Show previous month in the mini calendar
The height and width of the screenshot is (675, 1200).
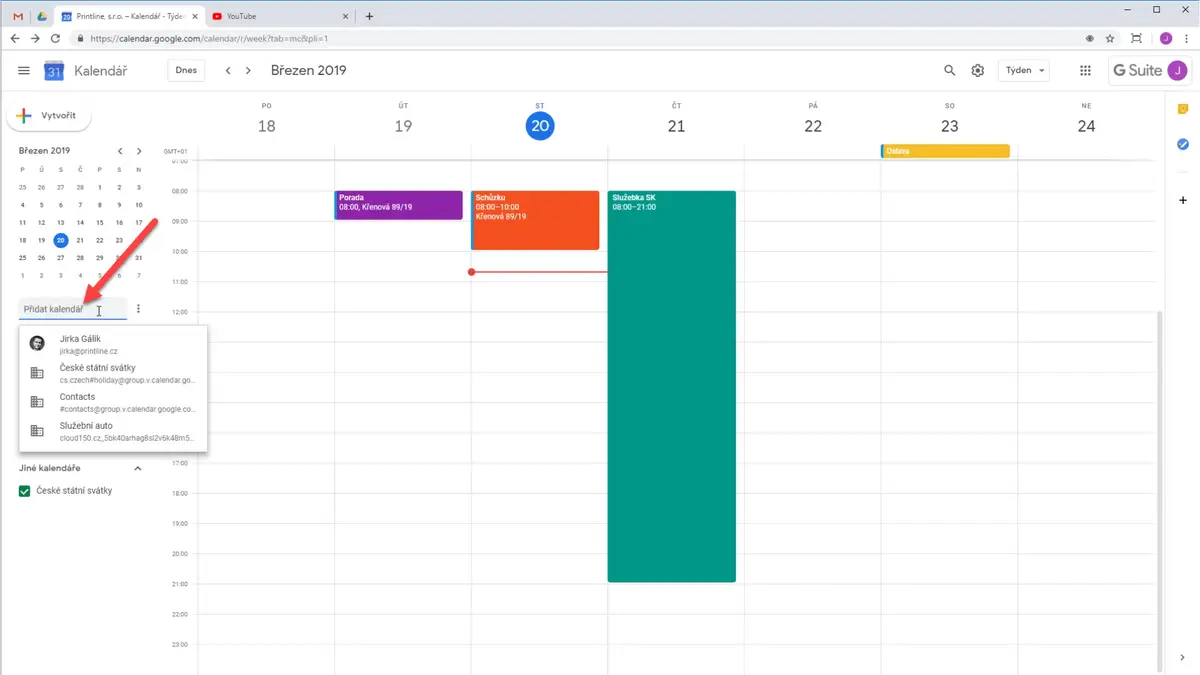tap(120, 151)
